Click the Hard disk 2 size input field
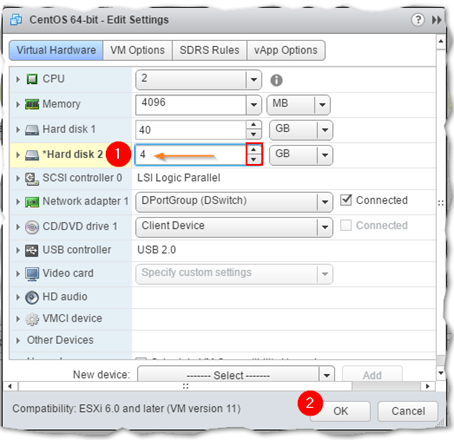This screenshot has width=454, height=440. click(x=190, y=155)
